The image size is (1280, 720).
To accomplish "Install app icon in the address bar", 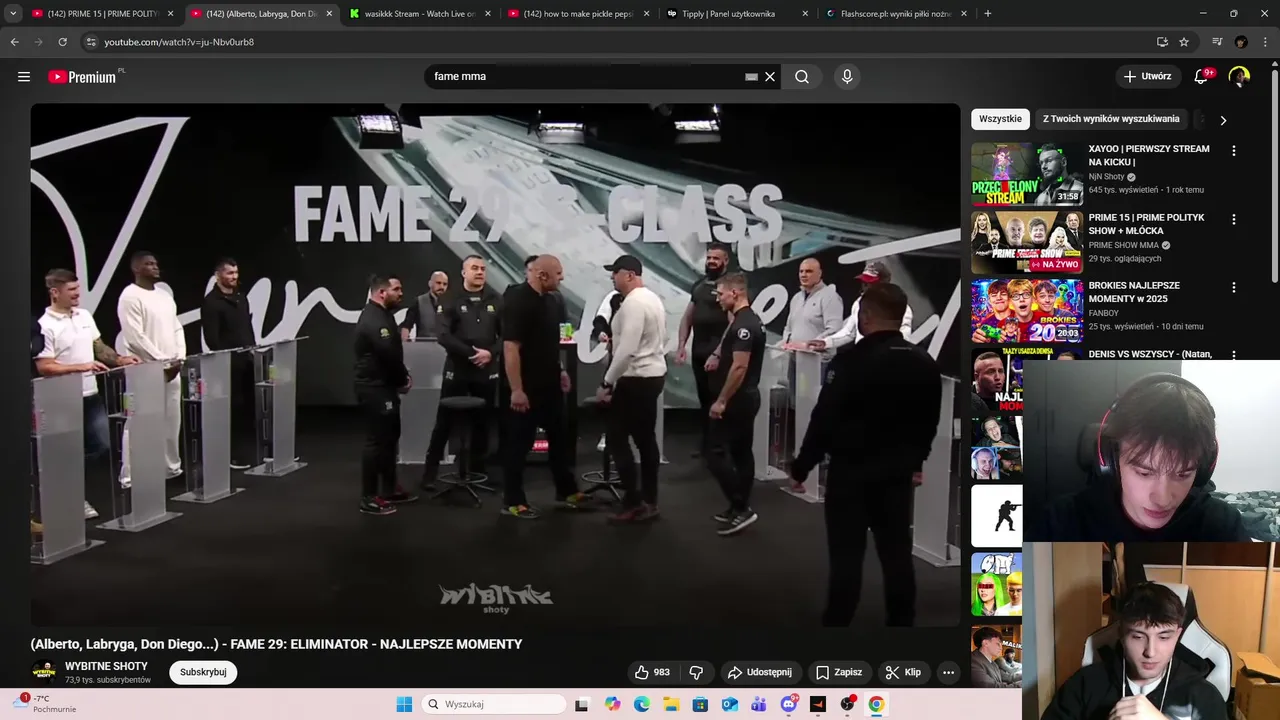I will pyautogui.click(x=1162, y=42).
